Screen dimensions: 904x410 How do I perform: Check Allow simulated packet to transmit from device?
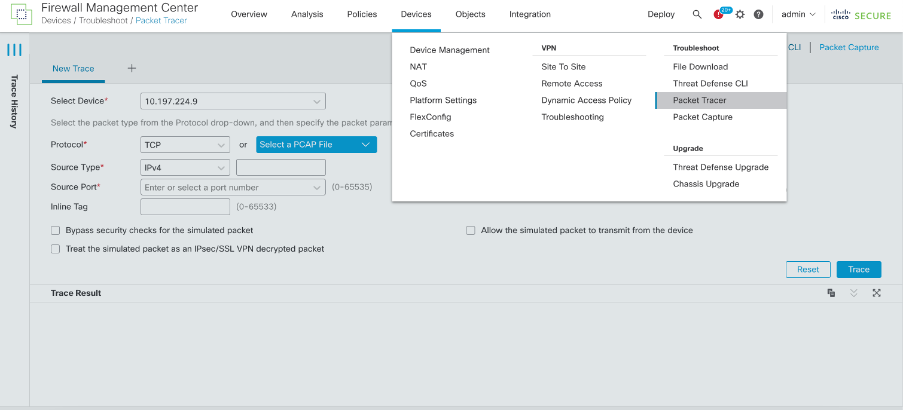470,231
